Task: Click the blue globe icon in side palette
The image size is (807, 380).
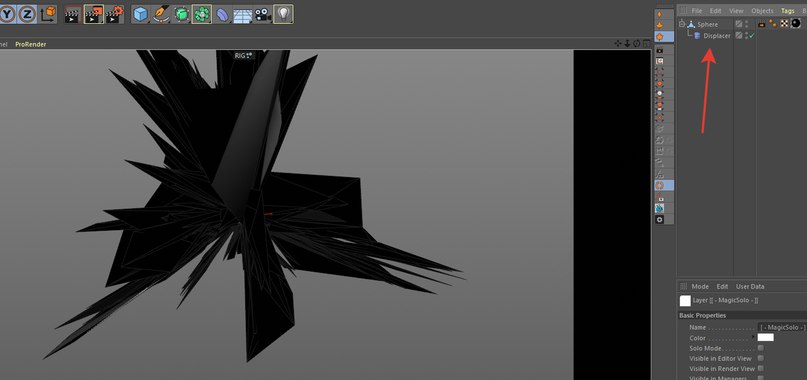Action: 659,208
